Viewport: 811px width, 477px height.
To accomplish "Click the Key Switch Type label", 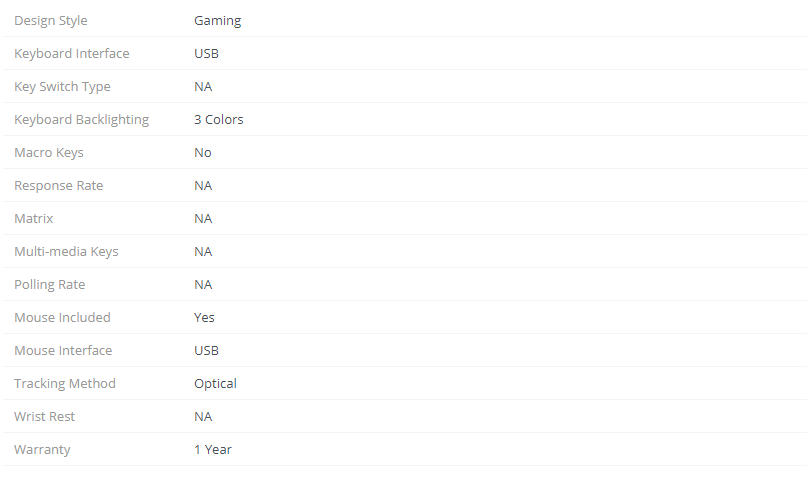I will [x=62, y=86].
